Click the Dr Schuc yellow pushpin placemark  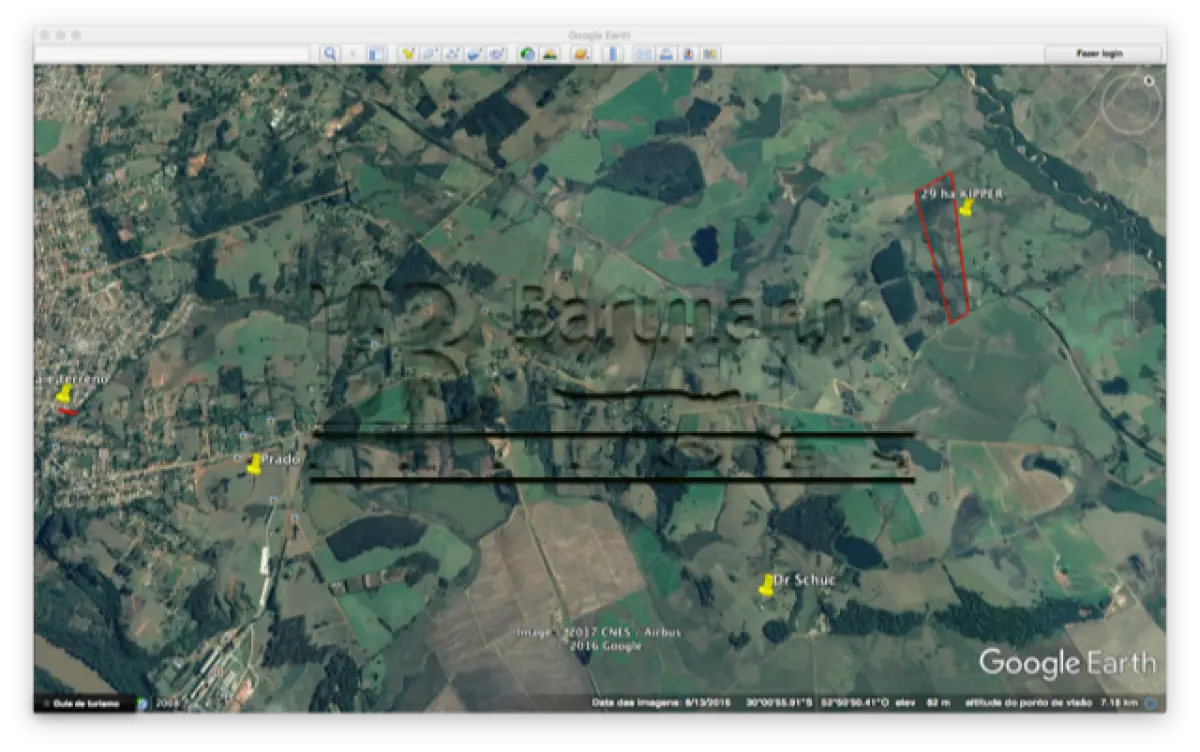[x=766, y=586]
